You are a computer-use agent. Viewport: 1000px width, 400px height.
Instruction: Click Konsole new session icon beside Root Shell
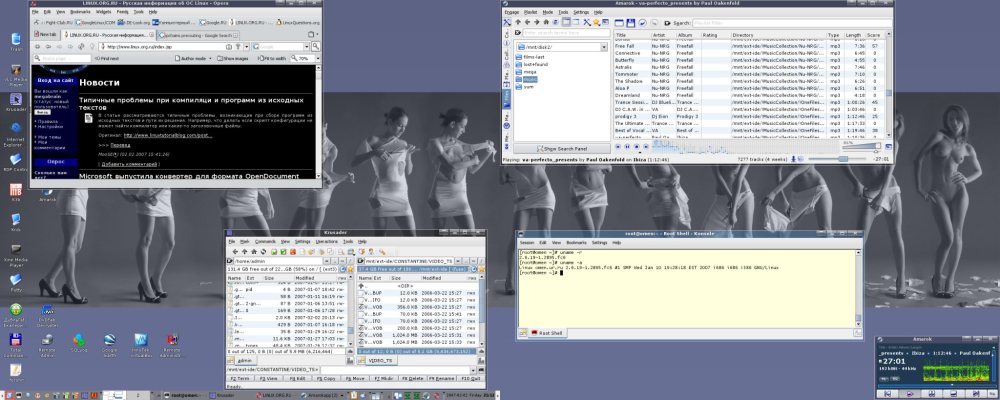coord(522,333)
